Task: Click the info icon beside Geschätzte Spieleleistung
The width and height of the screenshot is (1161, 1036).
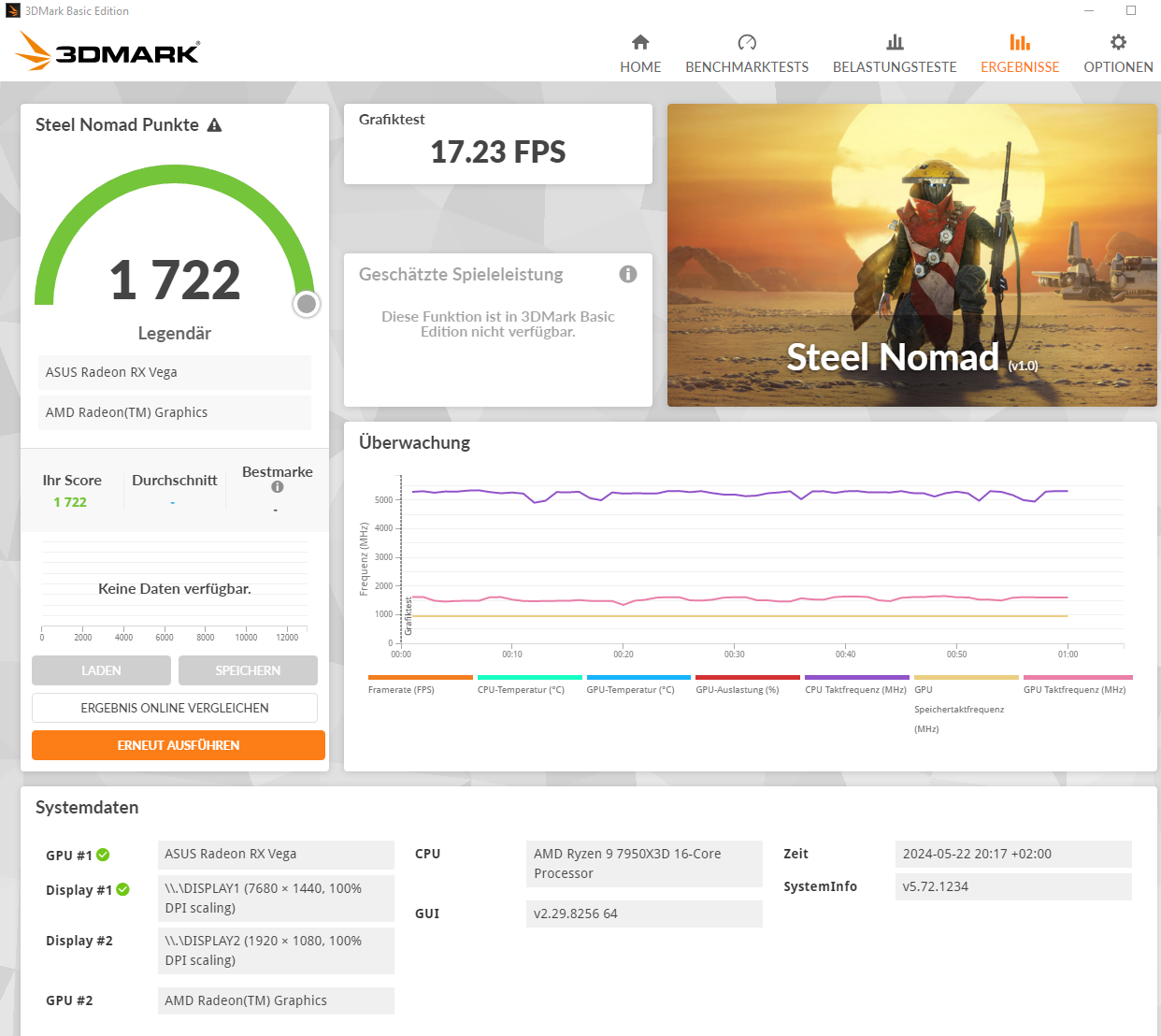Action: [x=628, y=274]
